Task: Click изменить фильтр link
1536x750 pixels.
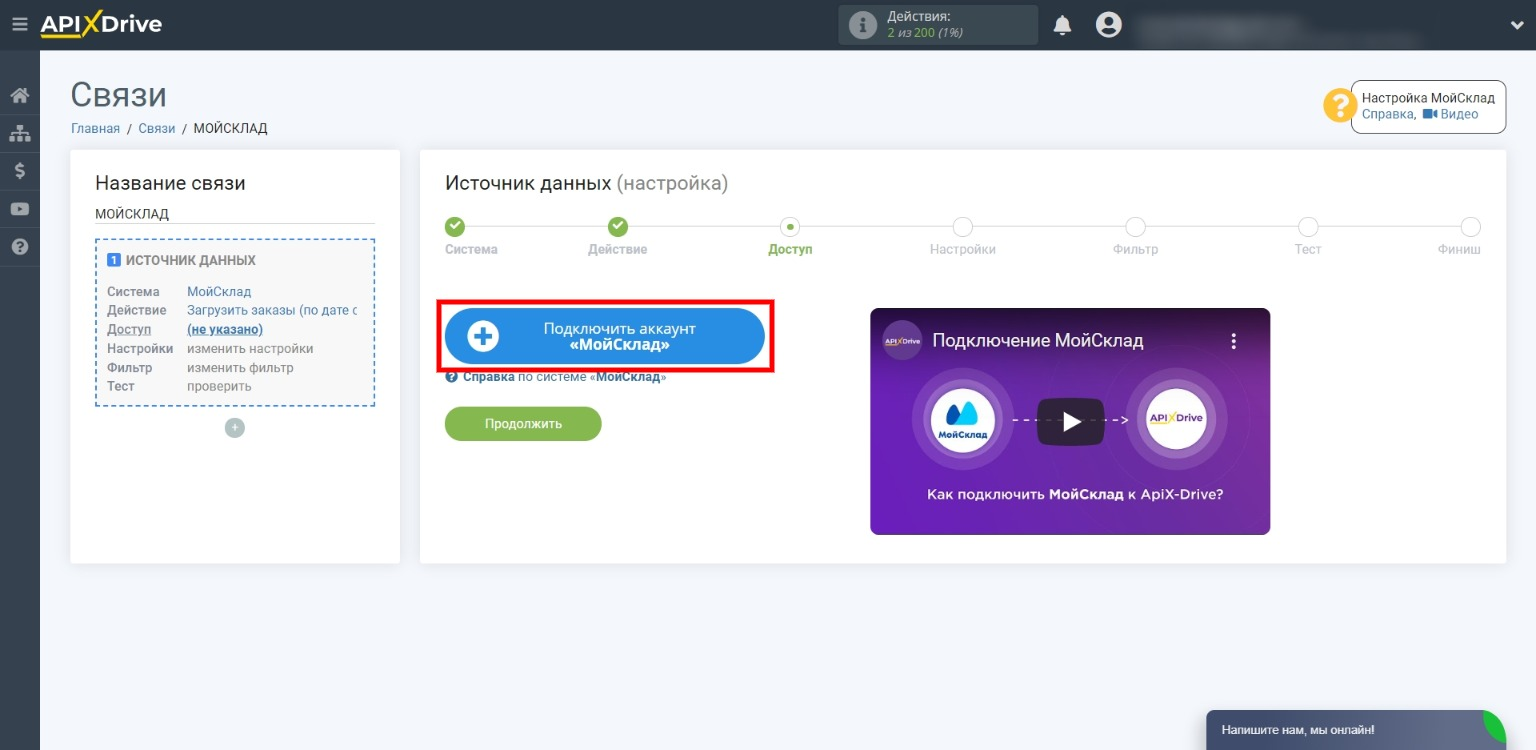Action: pyautogui.click(x=240, y=368)
